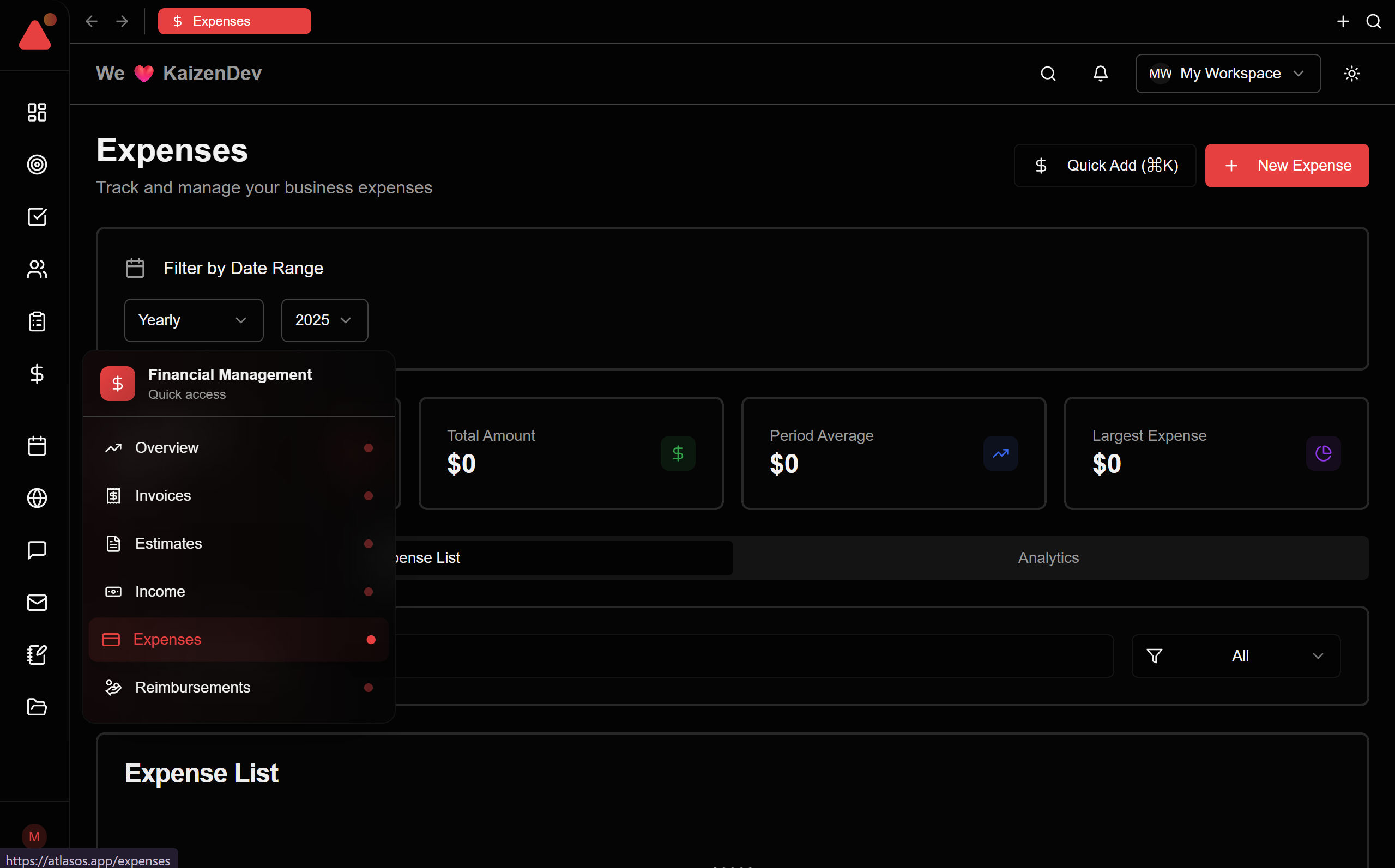Click the plus new tab icon
The height and width of the screenshot is (868, 1395).
[x=1343, y=21]
